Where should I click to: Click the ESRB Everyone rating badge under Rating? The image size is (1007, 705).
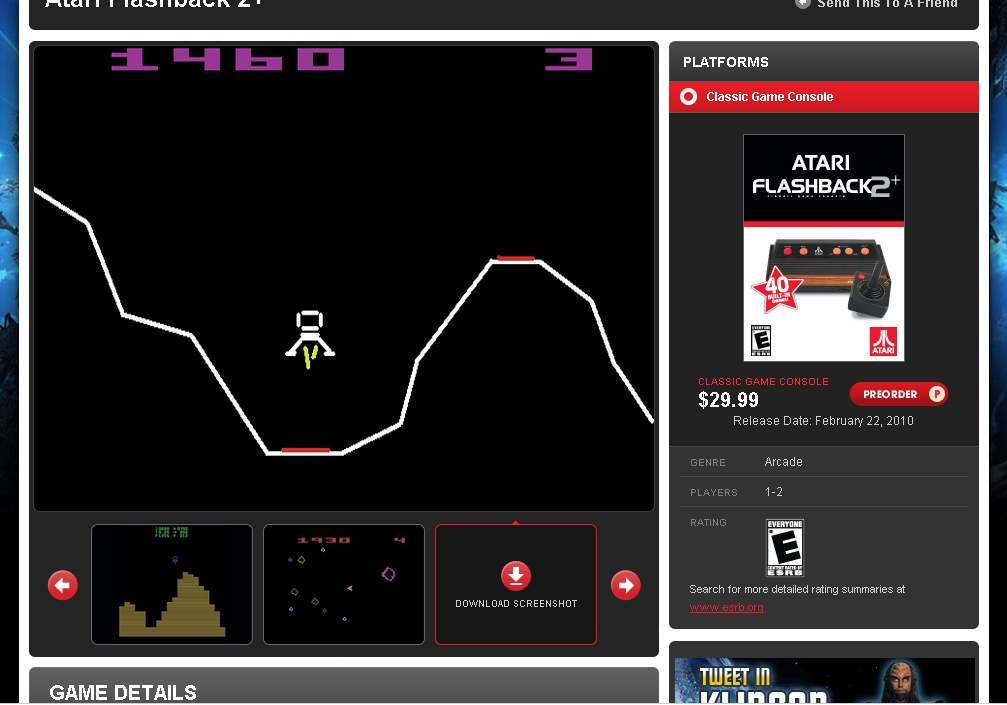click(x=784, y=548)
